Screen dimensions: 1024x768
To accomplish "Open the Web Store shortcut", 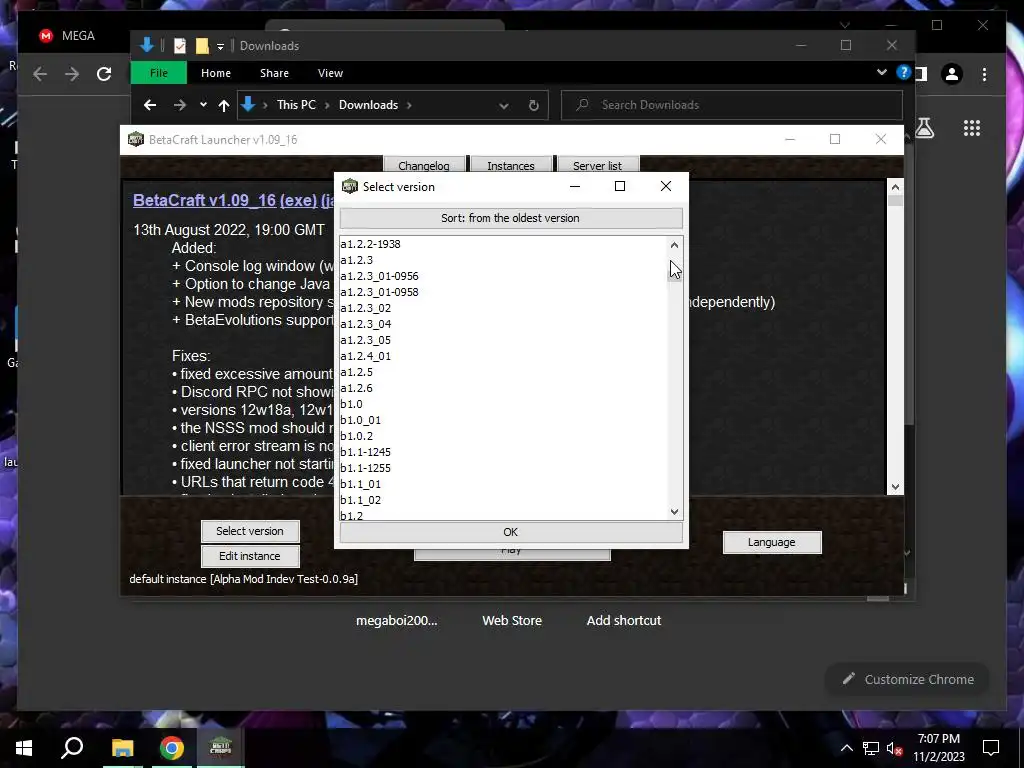I will point(512,620).
